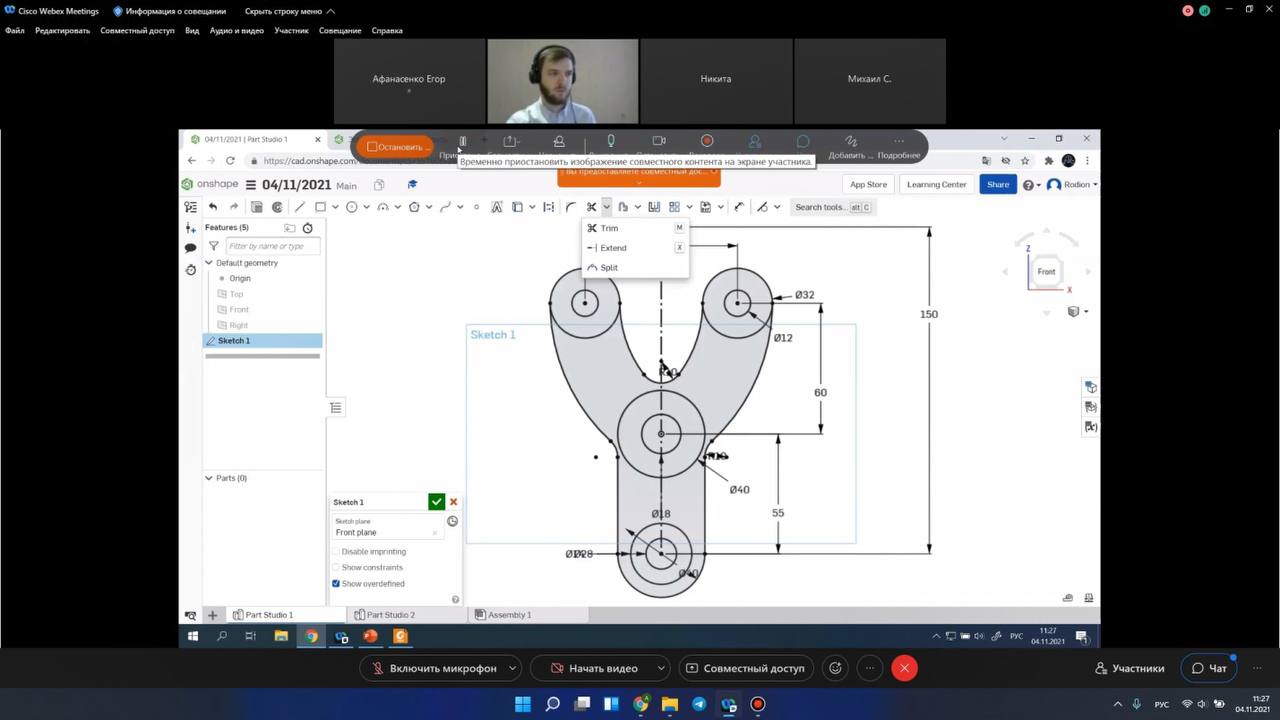Click Остановить stop sharing button

(x=395, y=147)
